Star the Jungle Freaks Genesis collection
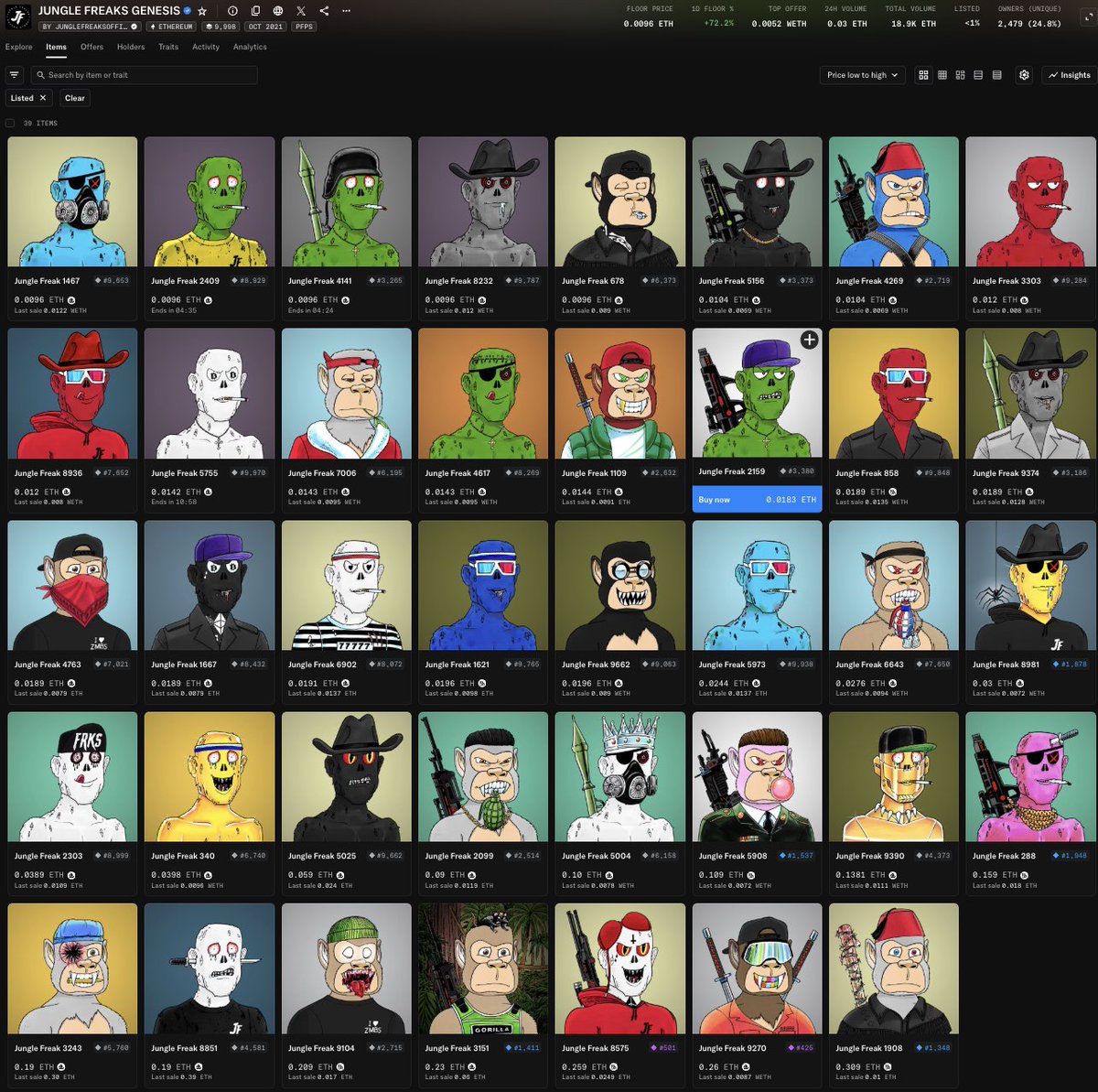 click(202, 11)
